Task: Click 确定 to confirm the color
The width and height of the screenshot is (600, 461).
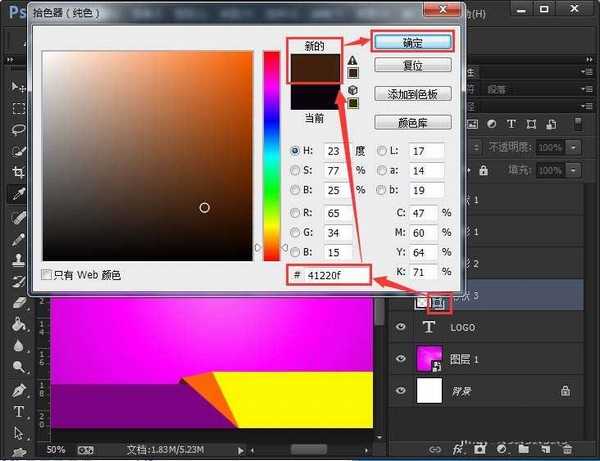Action: click(412, 42)
